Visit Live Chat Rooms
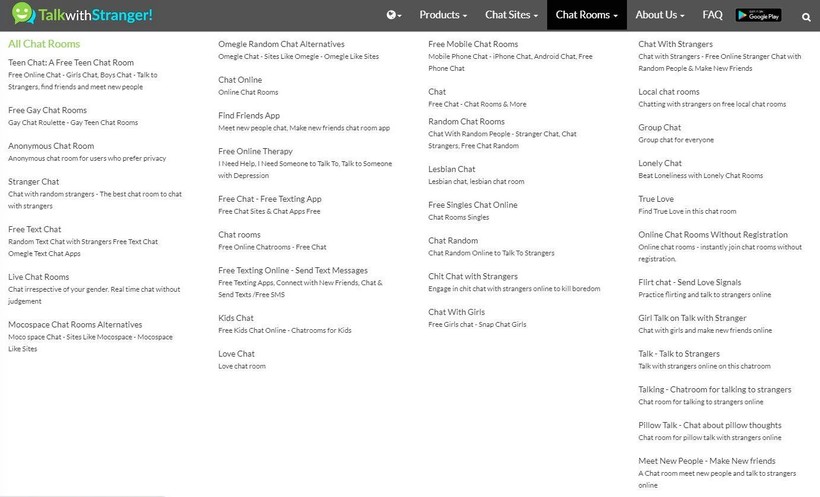Viewport: 820px width, 497px height. [x=38, y=277]
